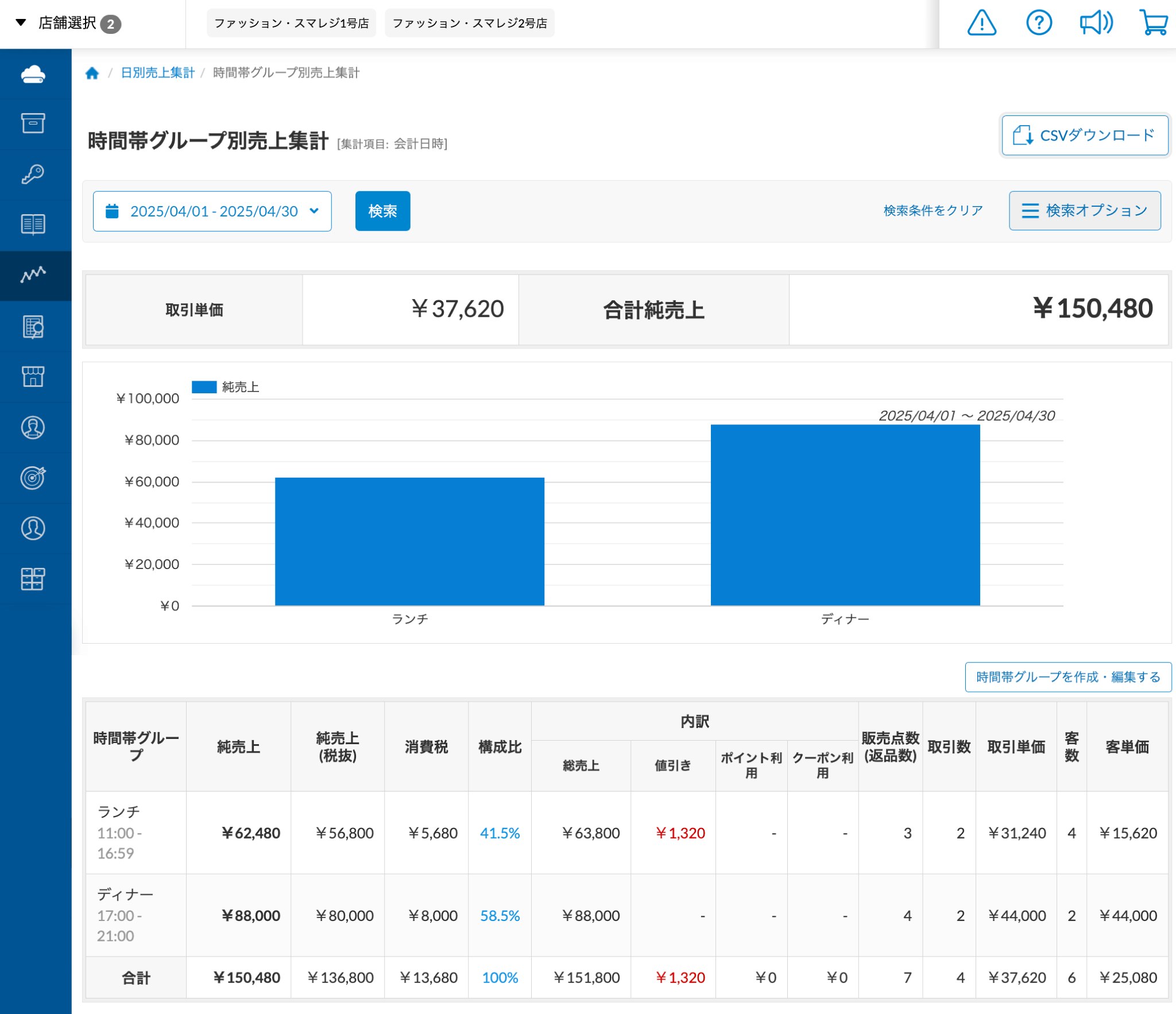Click the クーポン利用 column header

coord(823,766)
